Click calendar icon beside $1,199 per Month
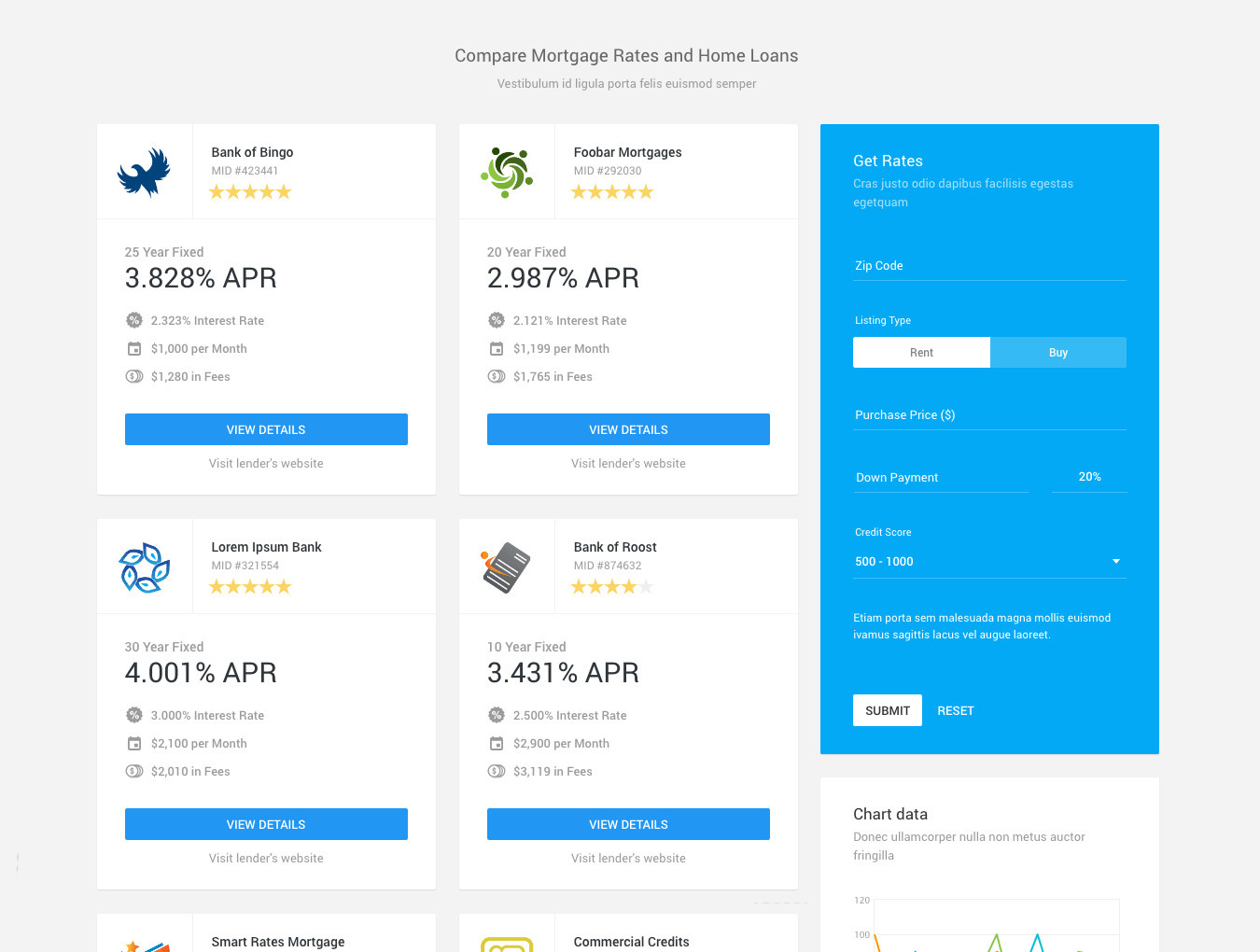Viewport: 1260px width, 952px height. pyautogui.click(x=497, y=349)
